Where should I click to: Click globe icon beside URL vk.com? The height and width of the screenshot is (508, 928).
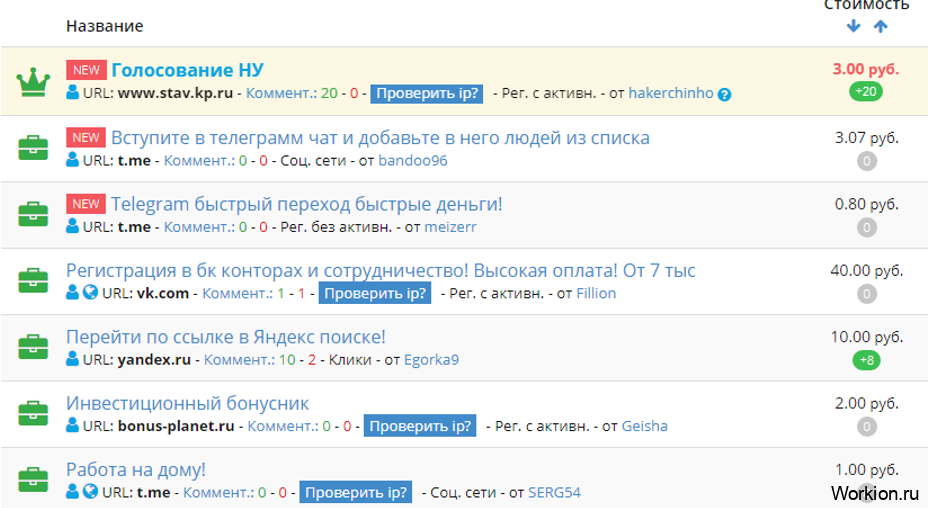pyautogui.click(x=90, y=292)
